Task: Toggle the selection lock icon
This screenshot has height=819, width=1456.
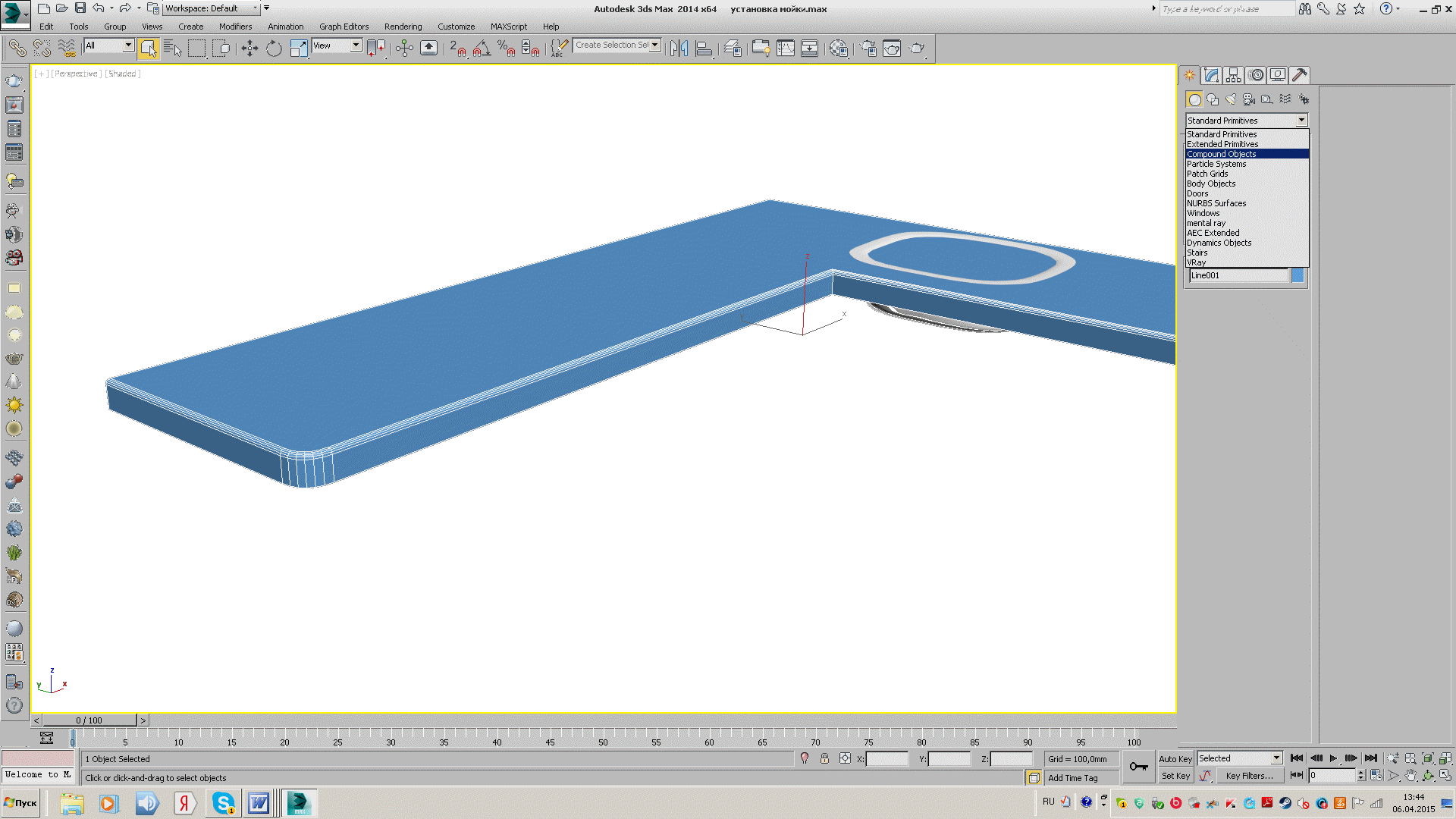Action: click(x=824, y=758)
